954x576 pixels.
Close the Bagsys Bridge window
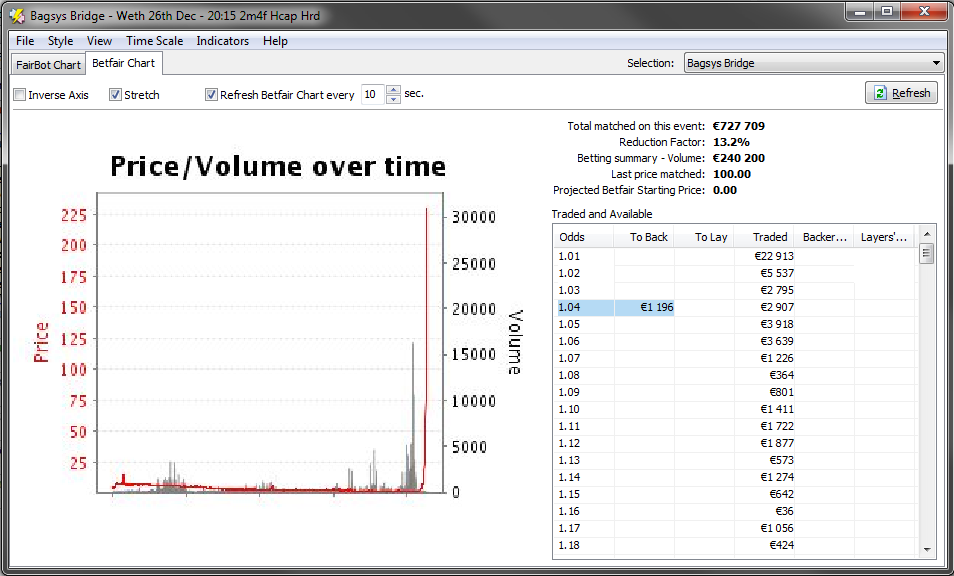click(924, 12)
